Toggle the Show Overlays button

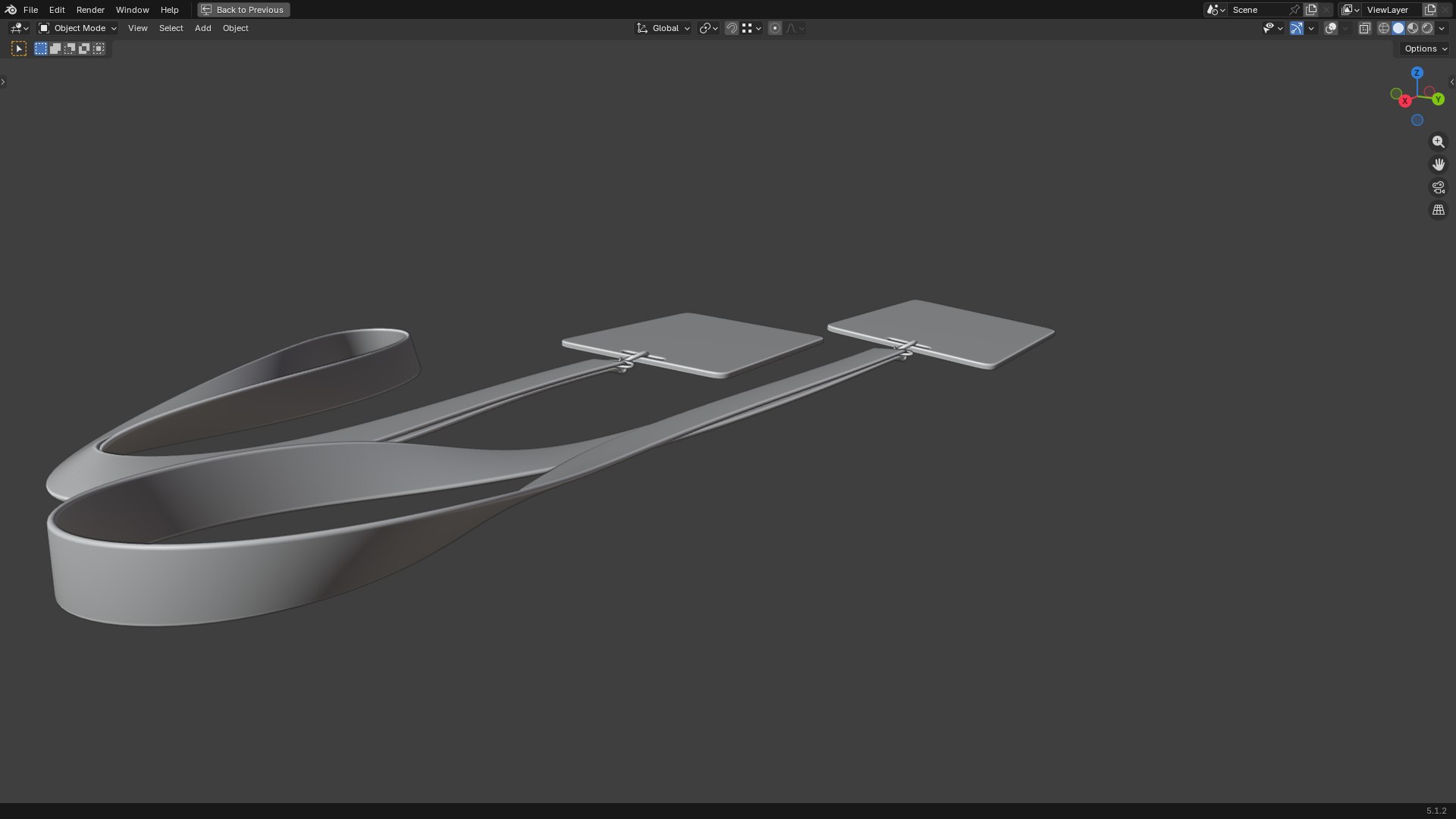tap(1331, 28)
